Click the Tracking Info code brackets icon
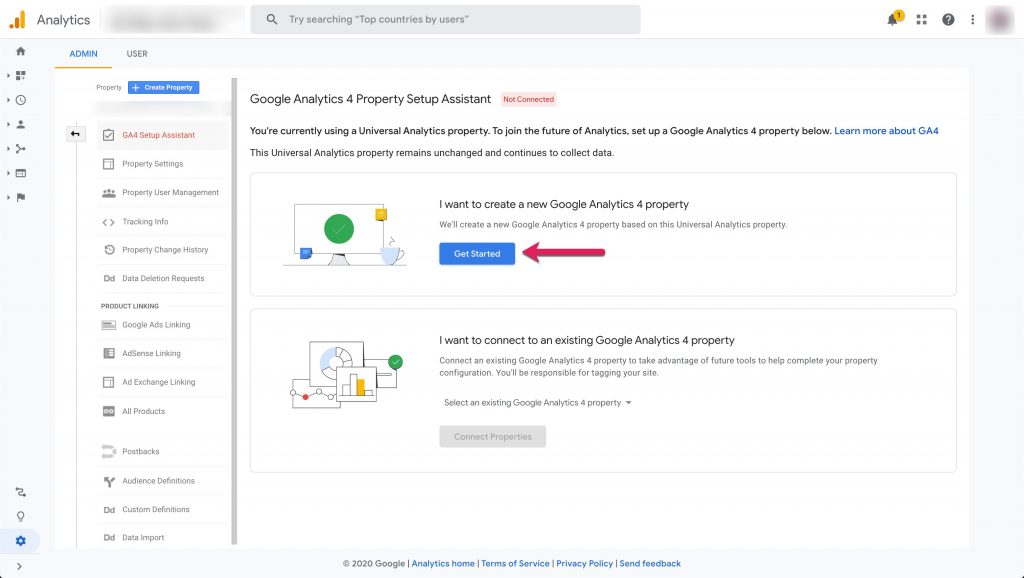1024x578 pixels. pyautogui.click(x=108, y=222)
